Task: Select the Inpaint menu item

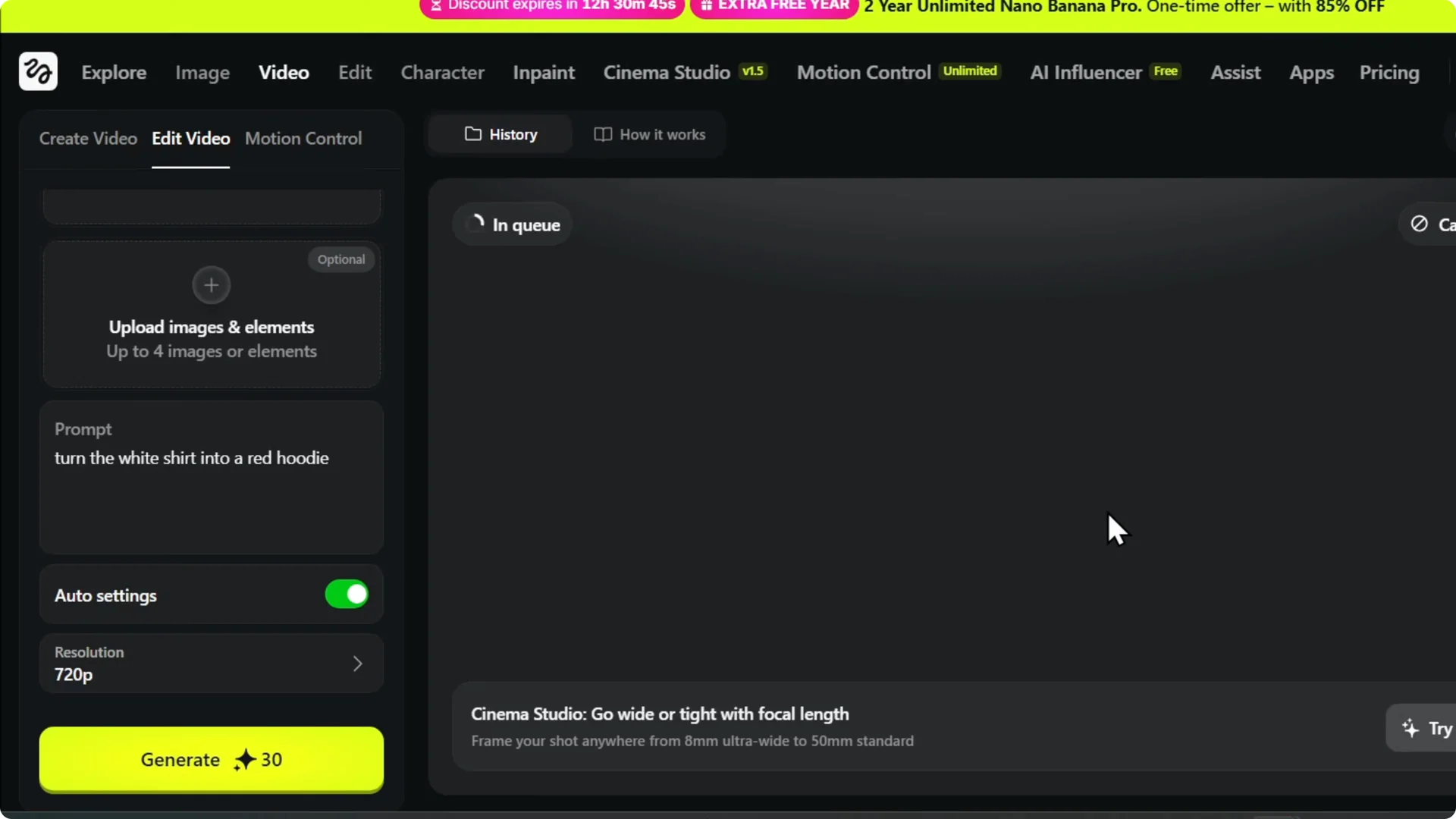Action: (543, 72)
